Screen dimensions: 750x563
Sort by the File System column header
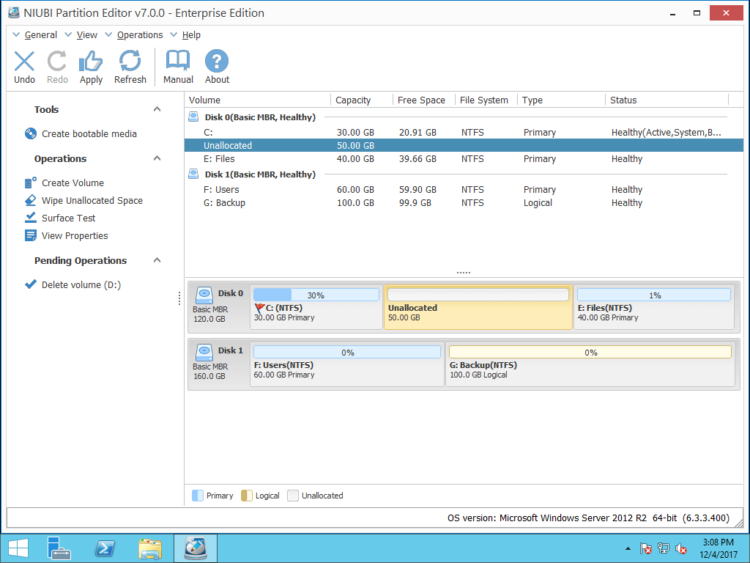coord(486,100)
